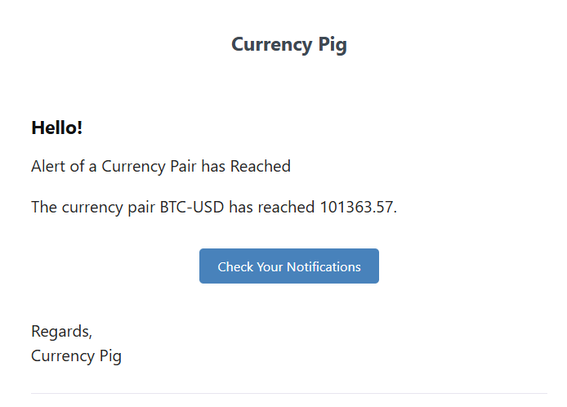Click the capitalized 'Currency Pair' in the alert line
Screen dimensions: 567x407
149,167
